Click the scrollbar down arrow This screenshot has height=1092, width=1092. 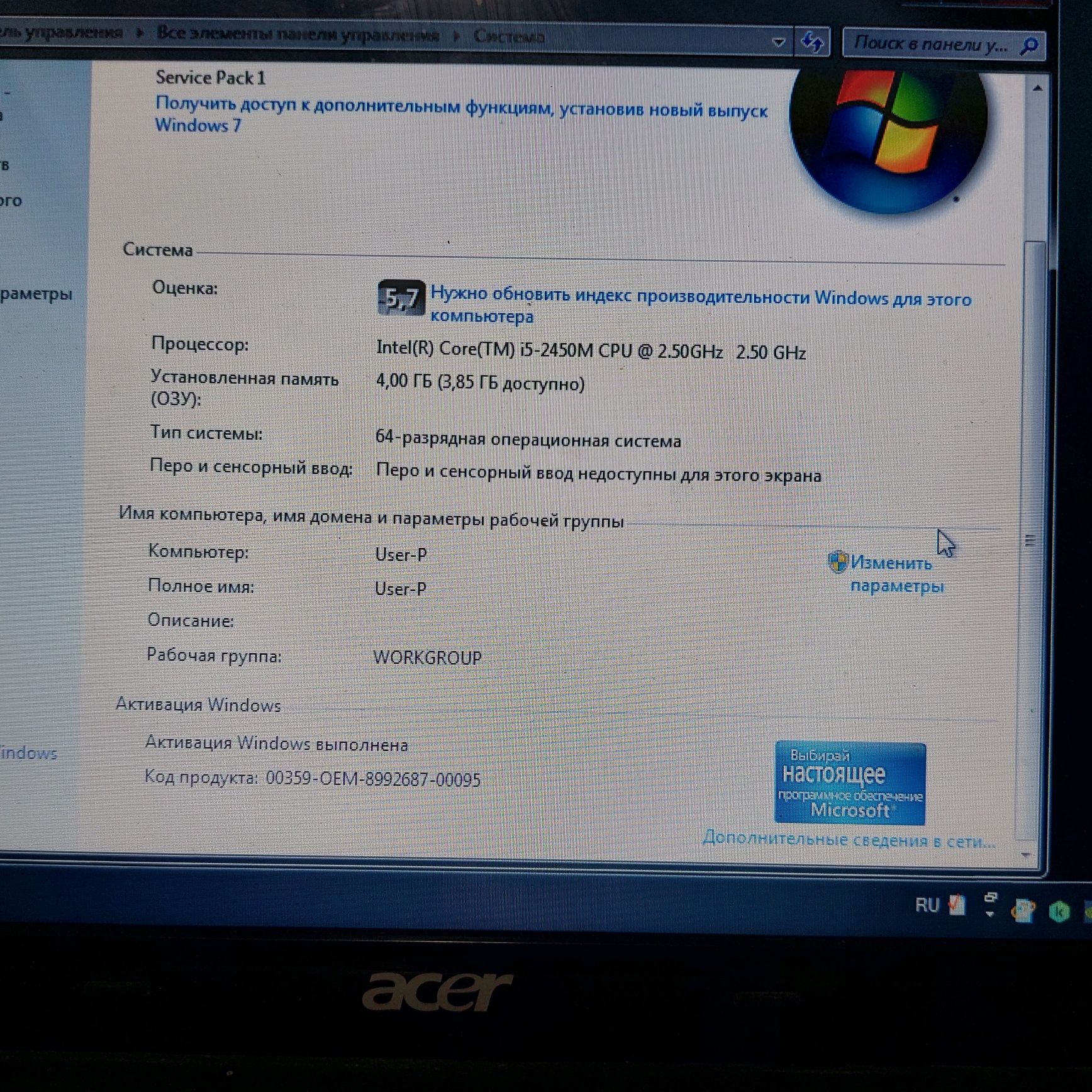click(1026, 855)
